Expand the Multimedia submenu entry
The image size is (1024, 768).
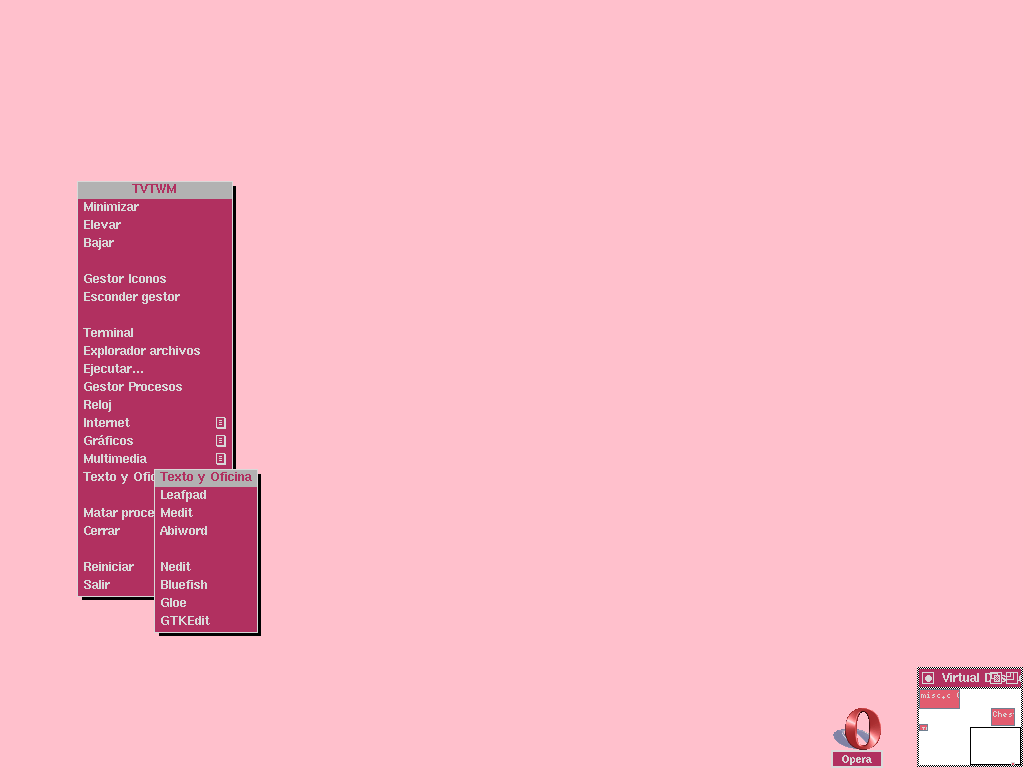point(115,459)
